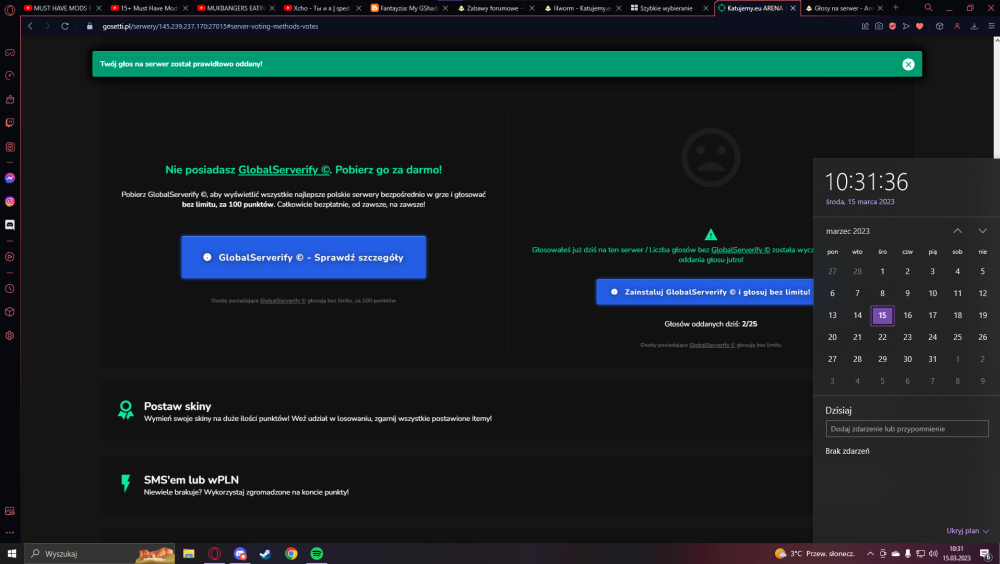Open File Explorer from the taskbar
Image resolution: width=1000 pixels, height=564 pixels.
pos(189,554)
